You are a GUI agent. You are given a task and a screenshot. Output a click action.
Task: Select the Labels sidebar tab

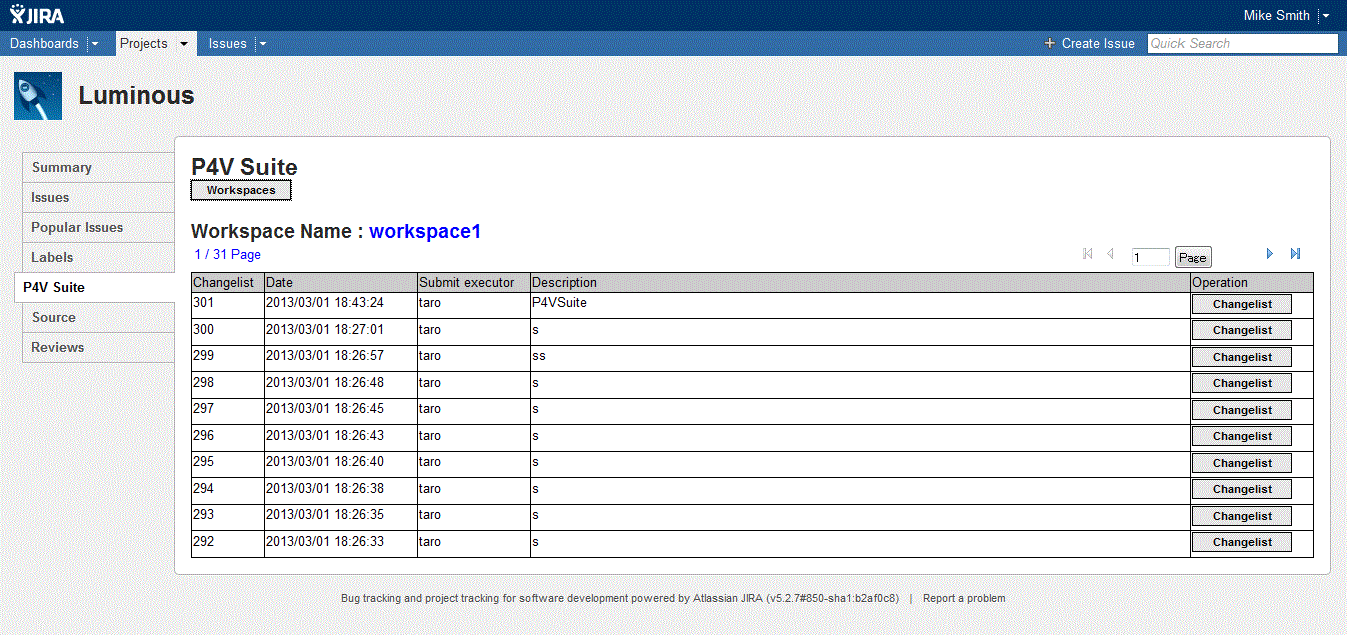[x=98, y=257]
